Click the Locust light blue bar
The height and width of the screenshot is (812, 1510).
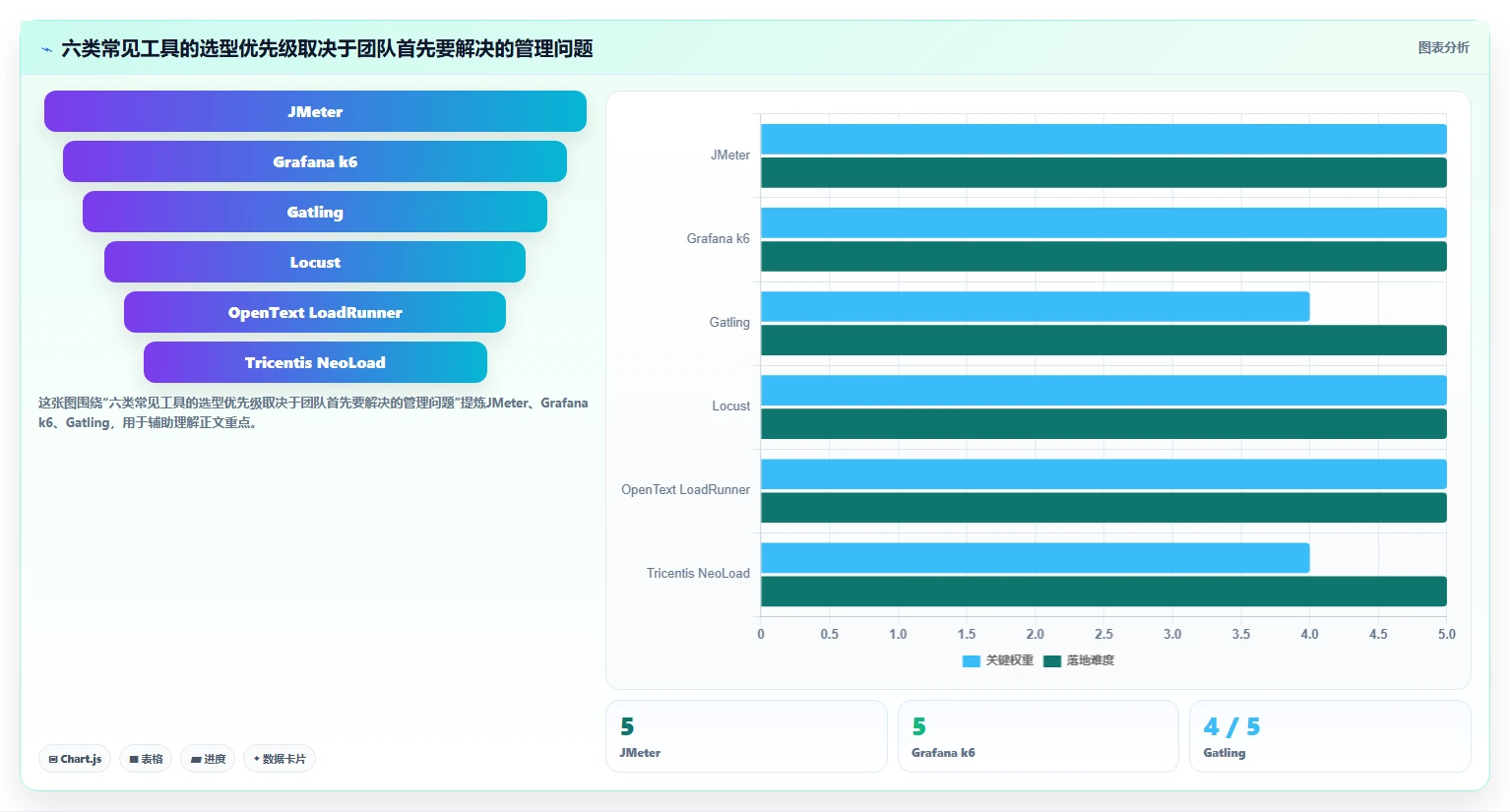(1103, 390)
